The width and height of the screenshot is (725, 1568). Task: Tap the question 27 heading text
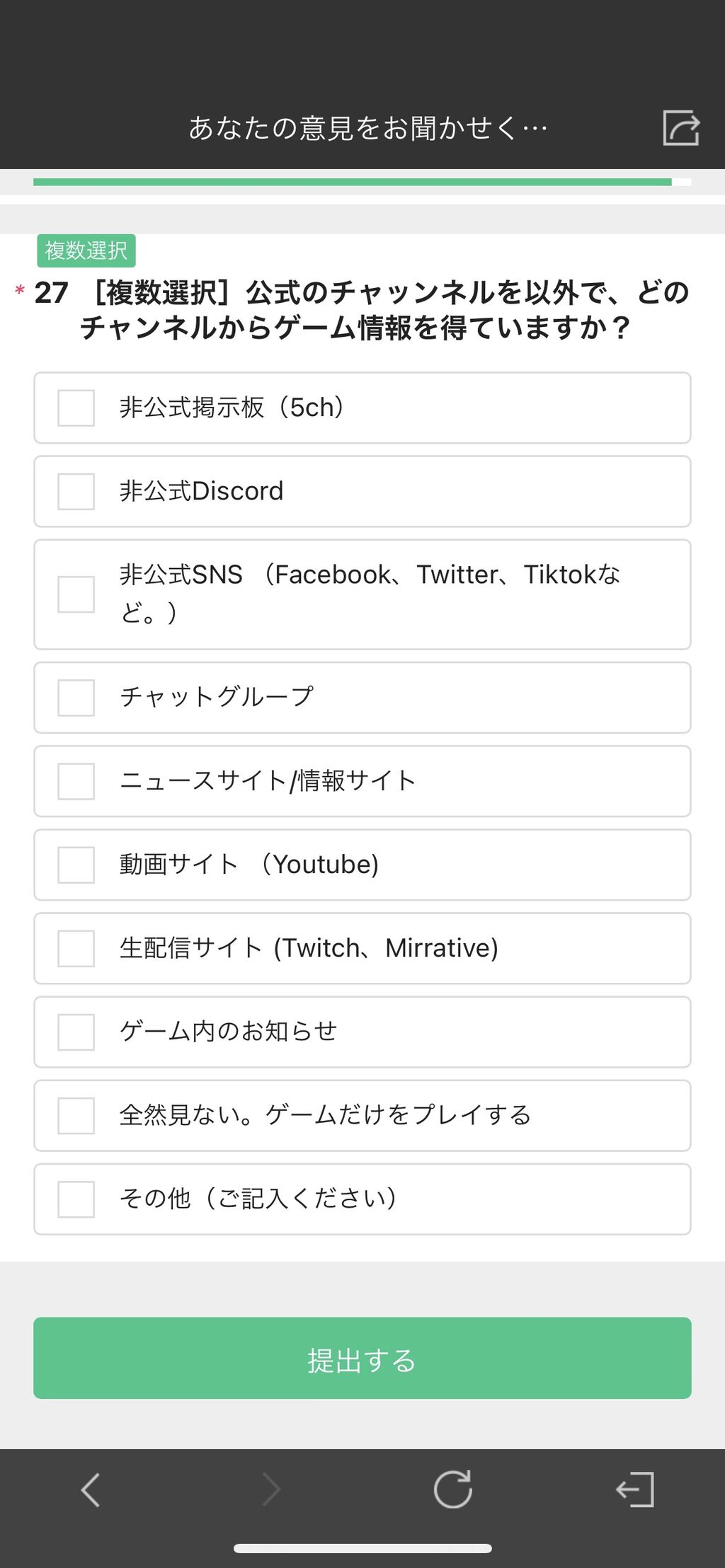[x=361, y=310]
